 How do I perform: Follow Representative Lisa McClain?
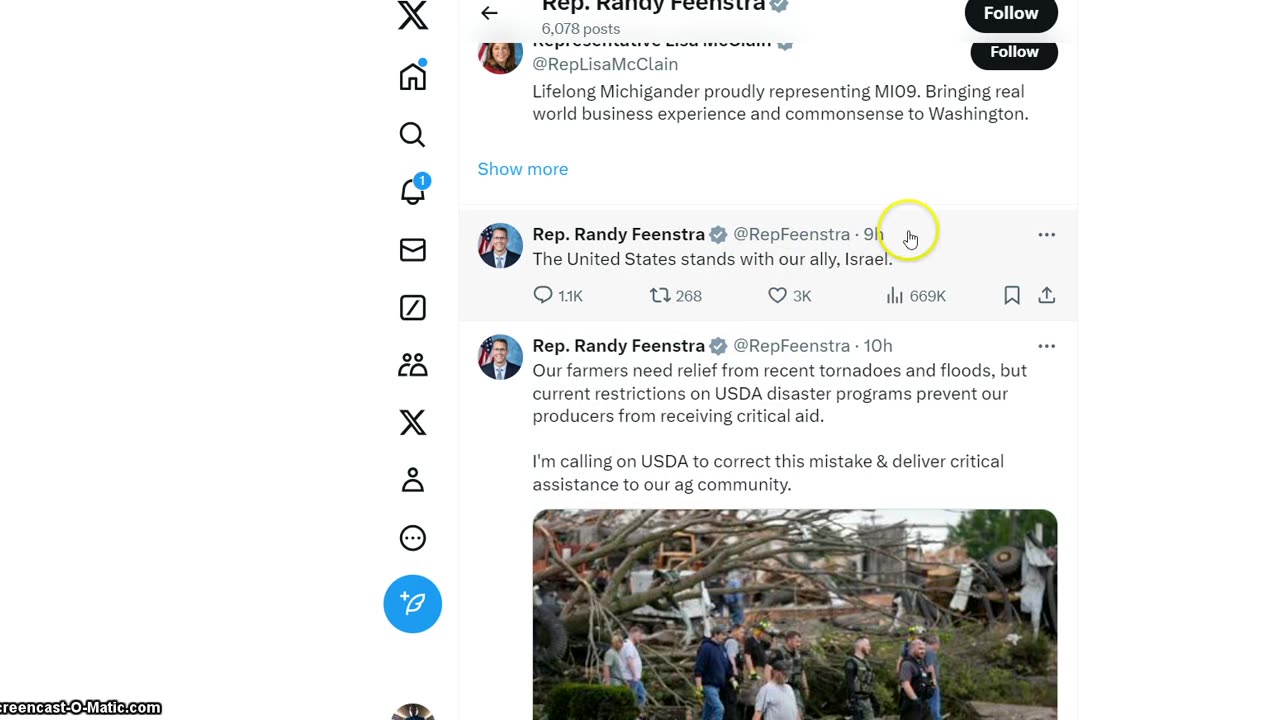(x=1013, y=52)
